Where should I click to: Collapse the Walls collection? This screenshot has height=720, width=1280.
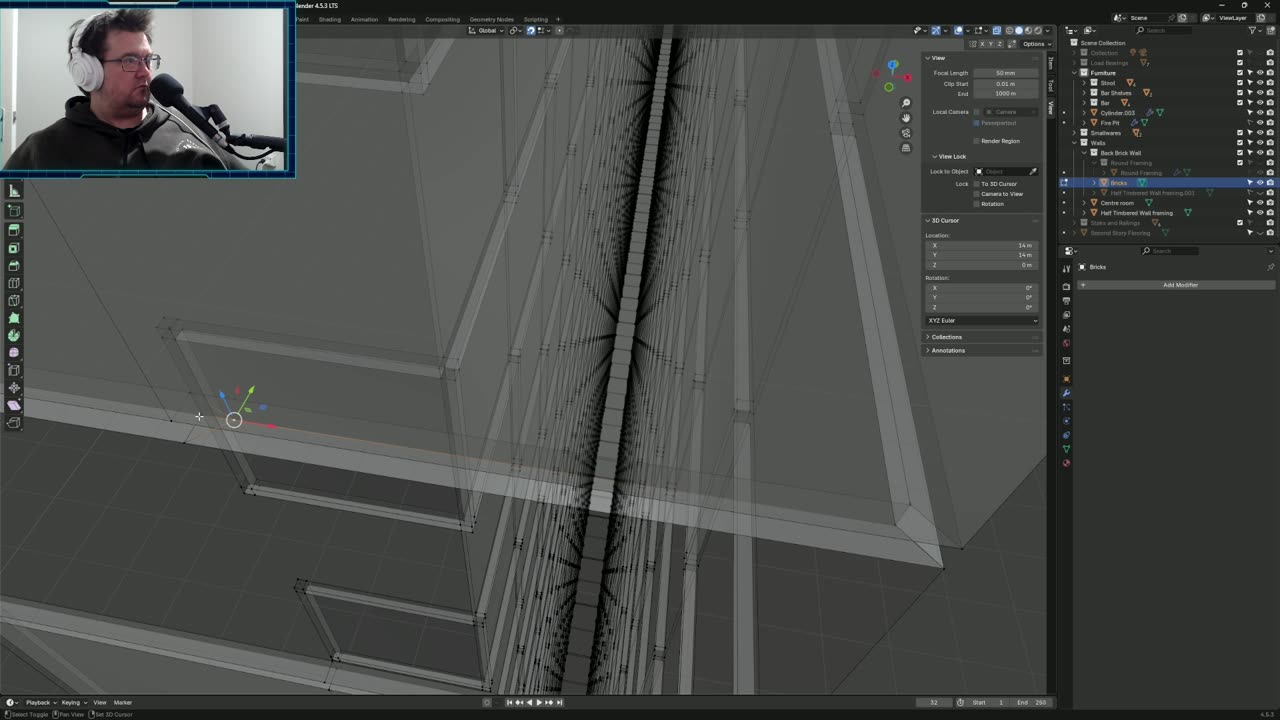1074,143
